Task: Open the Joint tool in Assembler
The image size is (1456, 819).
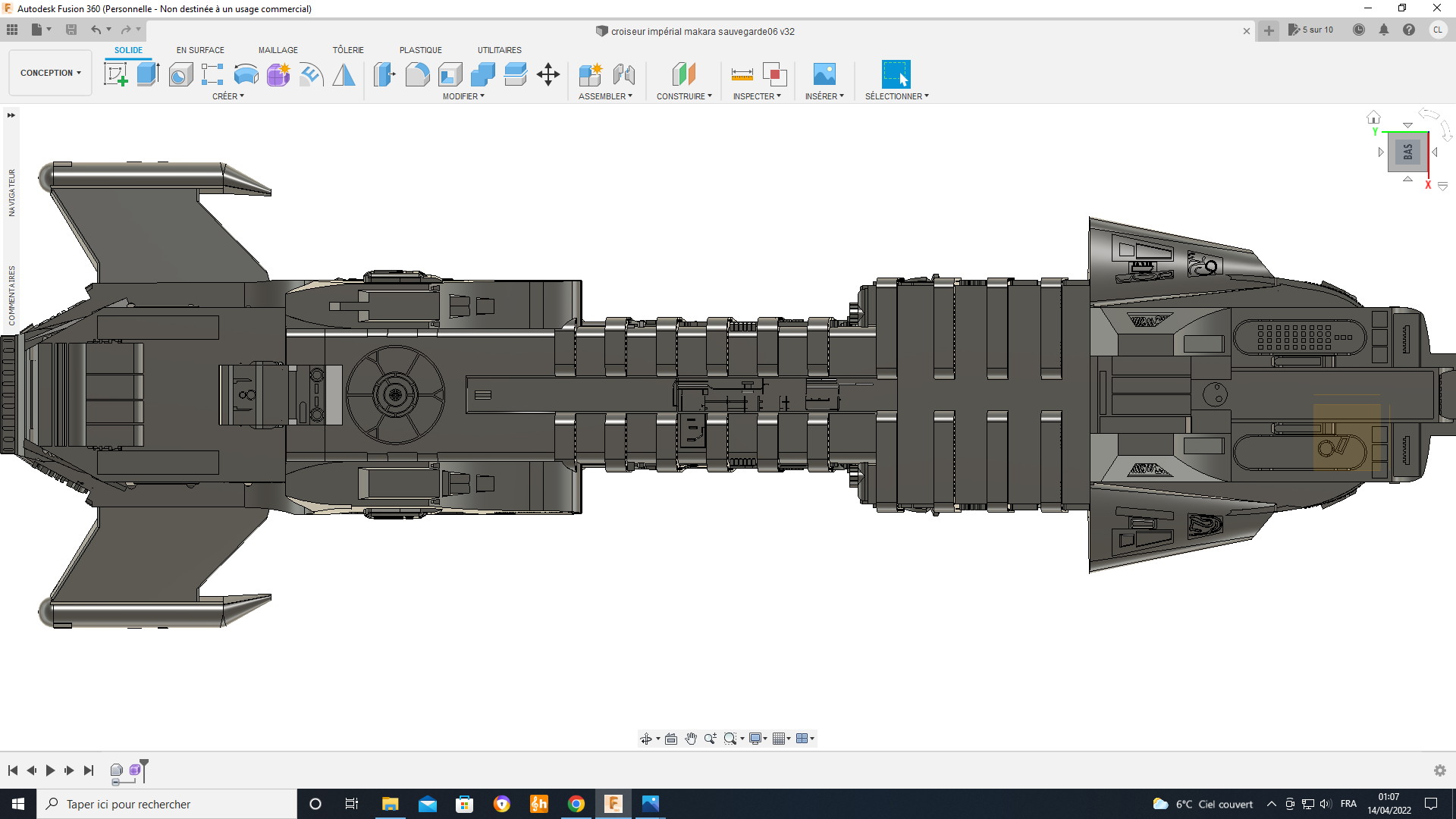Action: click(x=623, y=74)
